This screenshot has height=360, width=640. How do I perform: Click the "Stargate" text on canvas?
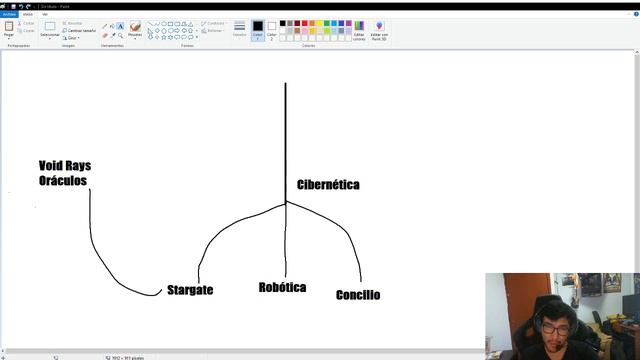190,290
